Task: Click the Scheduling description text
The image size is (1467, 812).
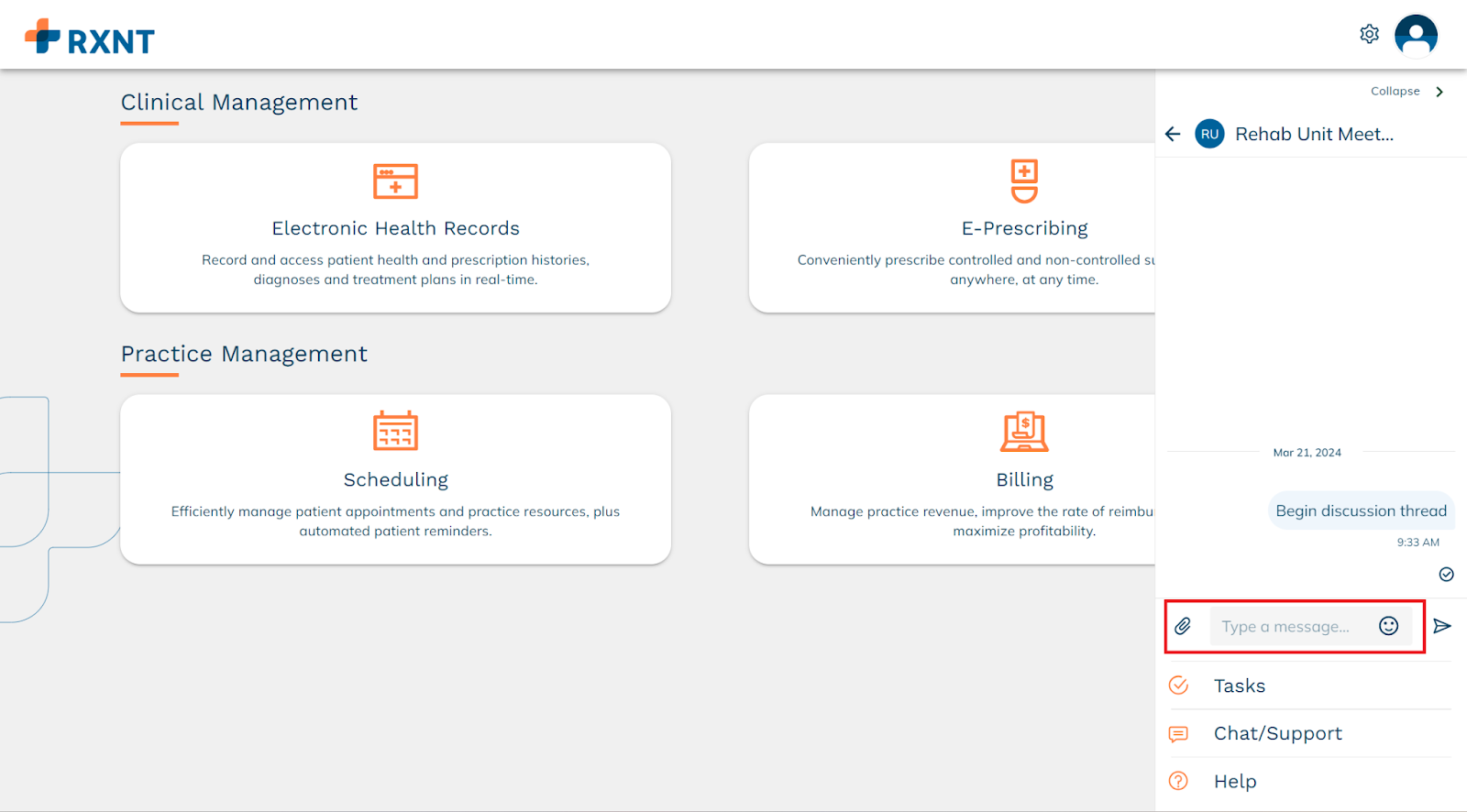Action: pos(395,521)
